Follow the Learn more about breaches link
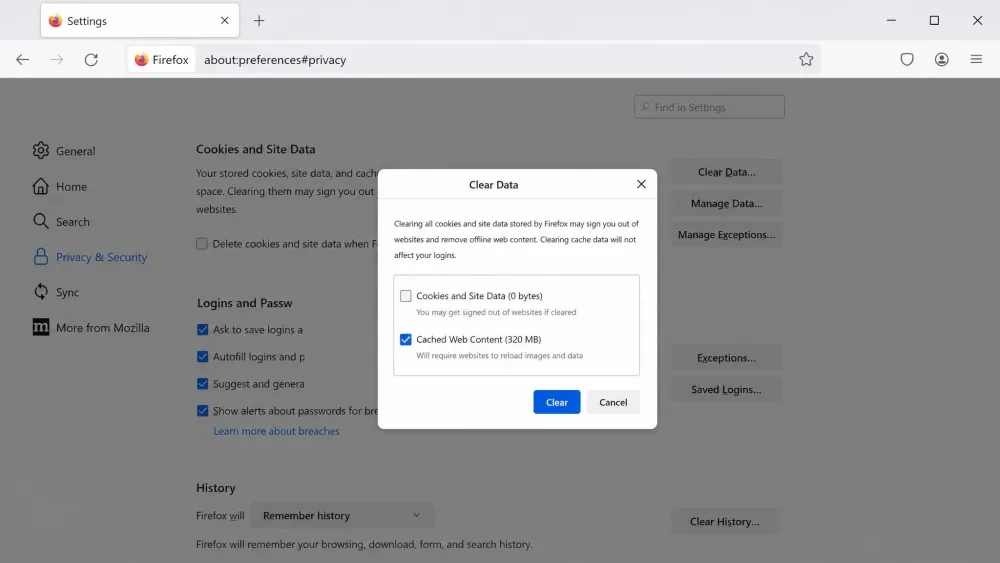 pyautogui.click(x=276, y=431)
